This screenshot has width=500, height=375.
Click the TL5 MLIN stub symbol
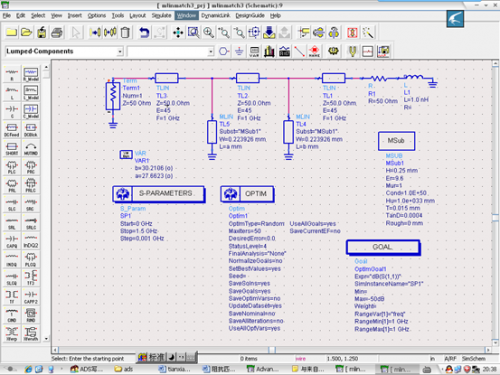tap(212, 132)
